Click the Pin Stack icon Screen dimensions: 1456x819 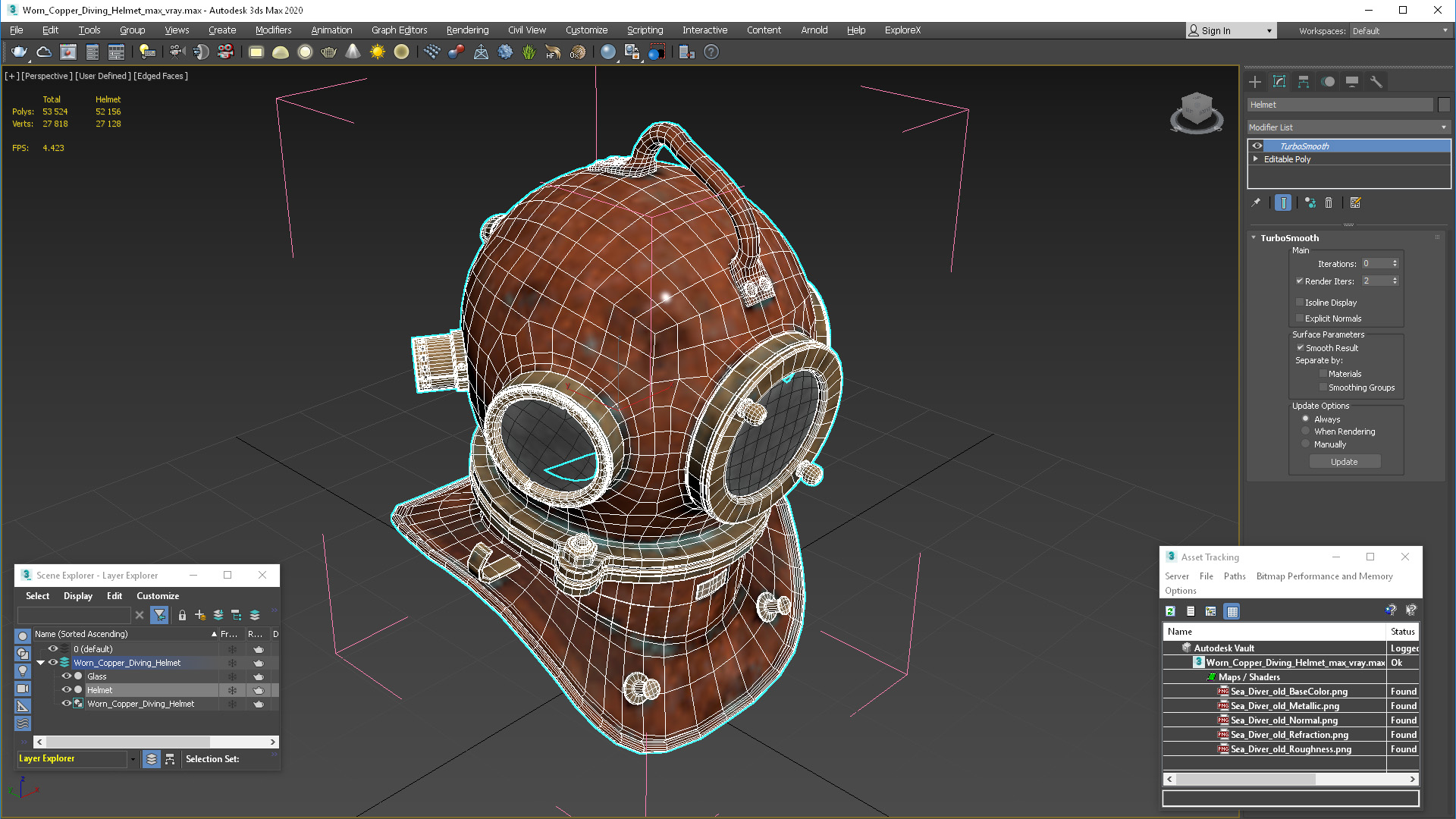click(x=1256, y=202)
